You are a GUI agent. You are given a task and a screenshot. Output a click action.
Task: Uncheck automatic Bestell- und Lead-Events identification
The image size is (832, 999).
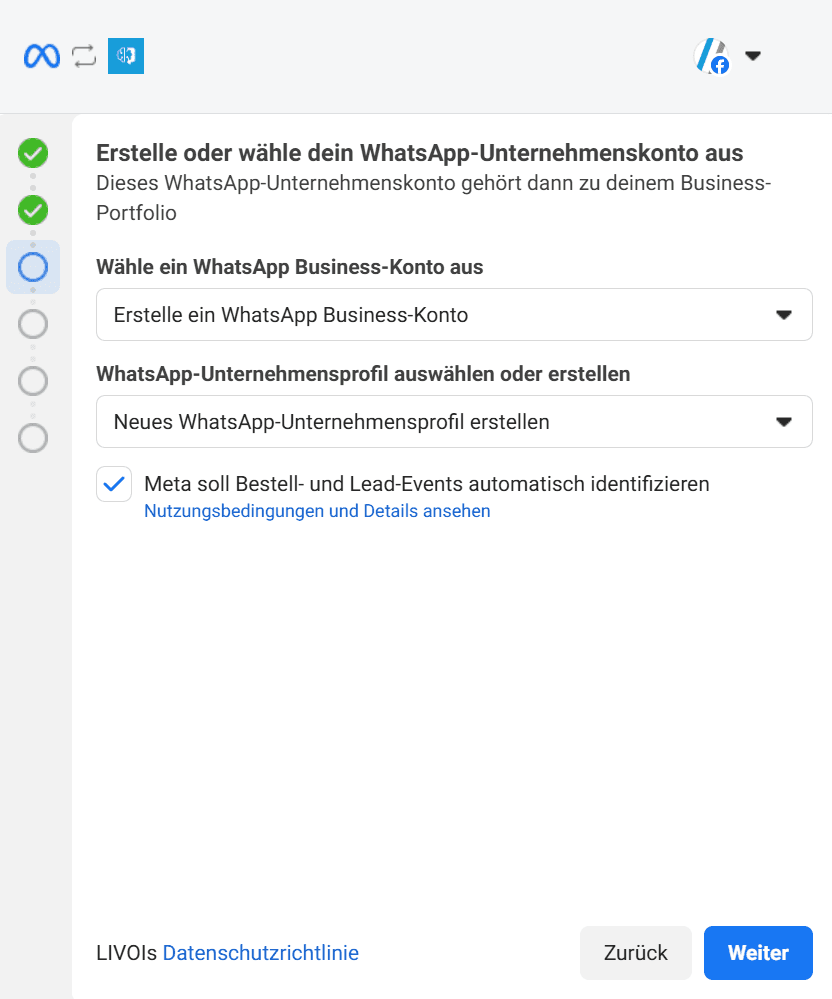coord(113,483)
